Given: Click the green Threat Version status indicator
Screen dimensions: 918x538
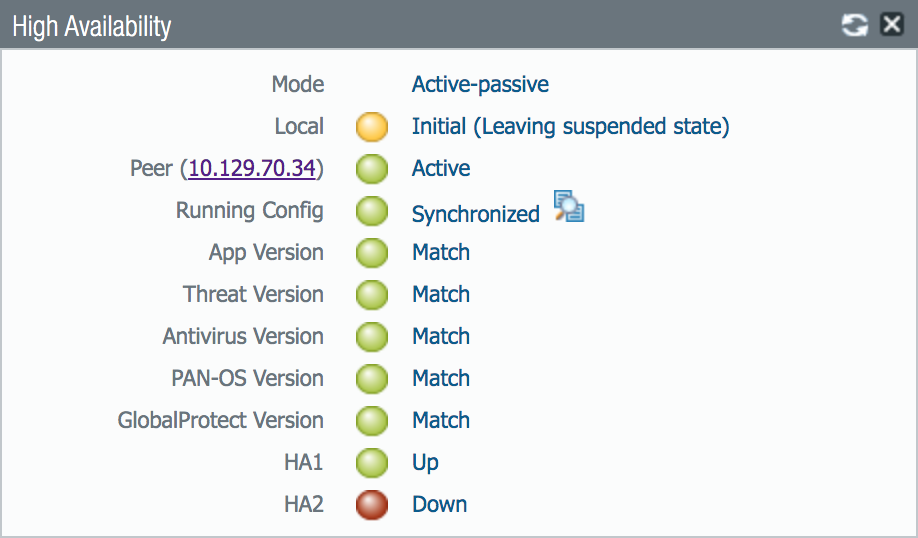Looking at the screenshot, I should (372, 295).
